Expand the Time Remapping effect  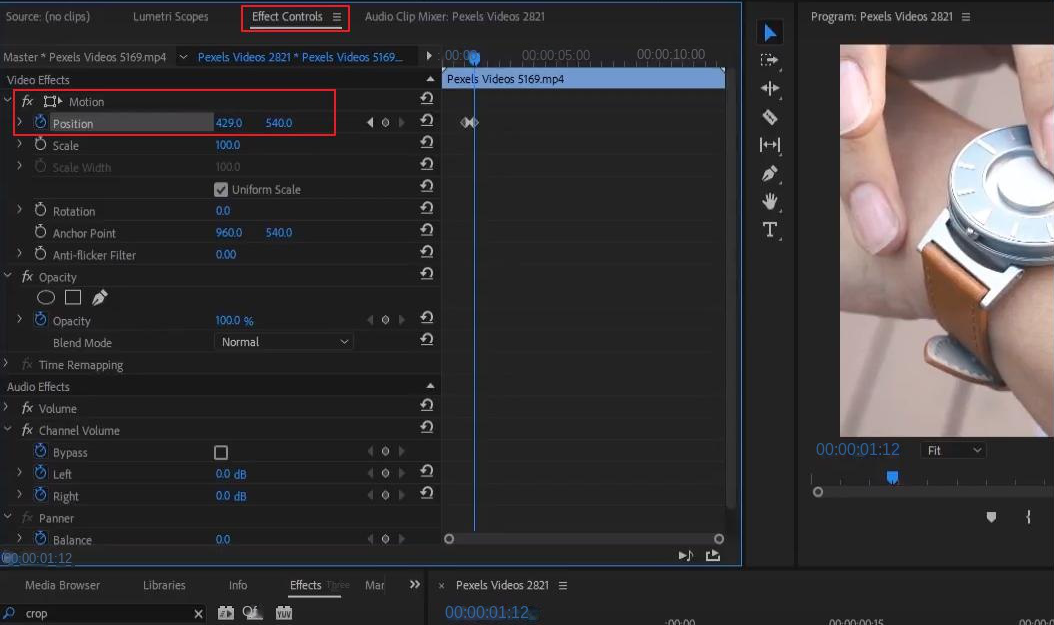tap(6, 364)
